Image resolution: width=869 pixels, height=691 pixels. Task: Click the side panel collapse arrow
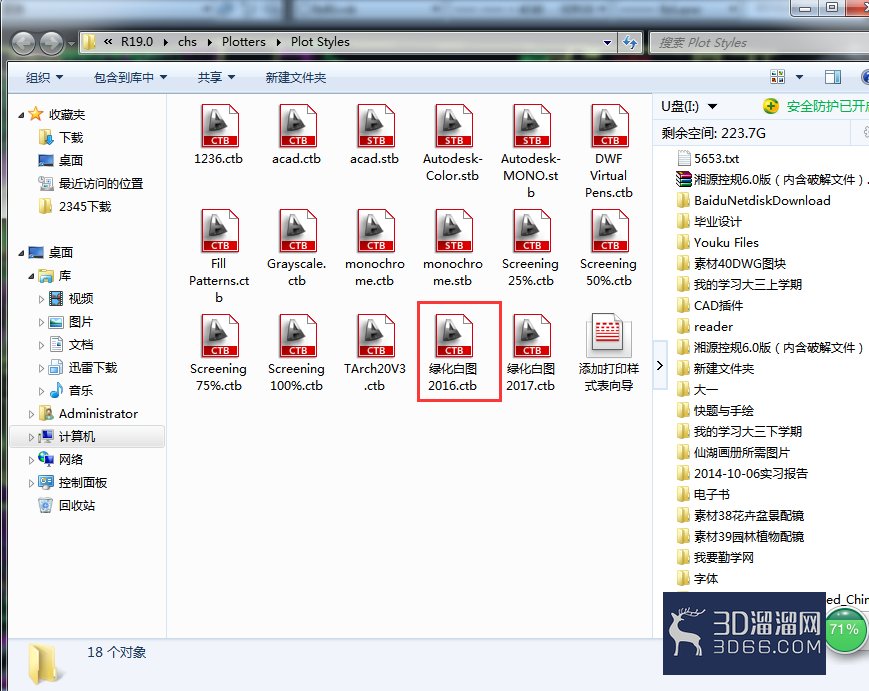[x=660, y=365]
